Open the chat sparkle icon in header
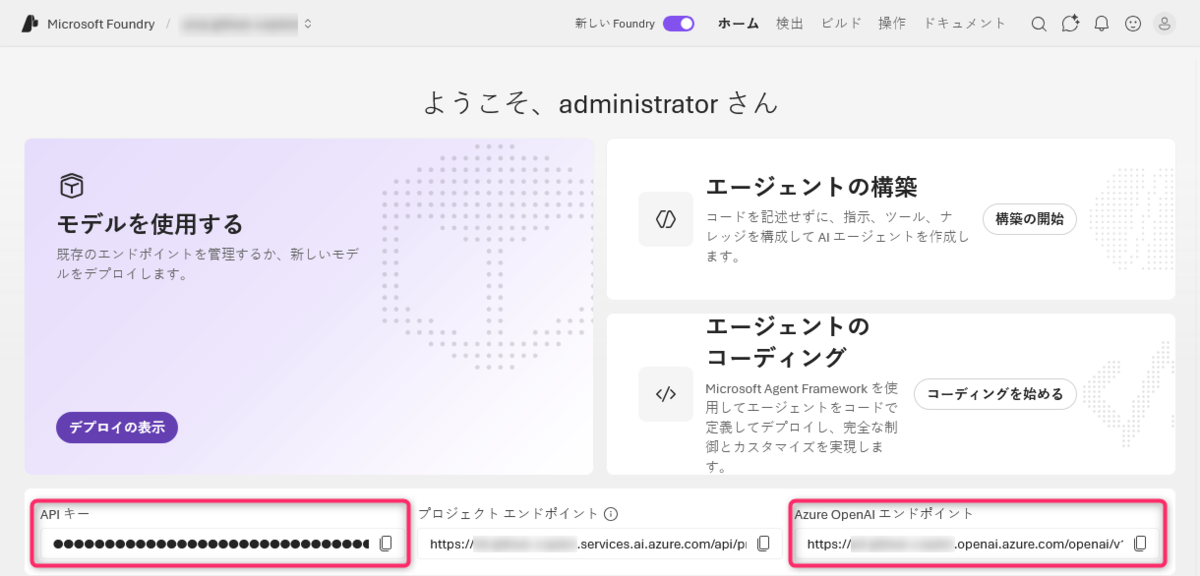This screenshot has width=1200, height=576. tap(1070, 24)
